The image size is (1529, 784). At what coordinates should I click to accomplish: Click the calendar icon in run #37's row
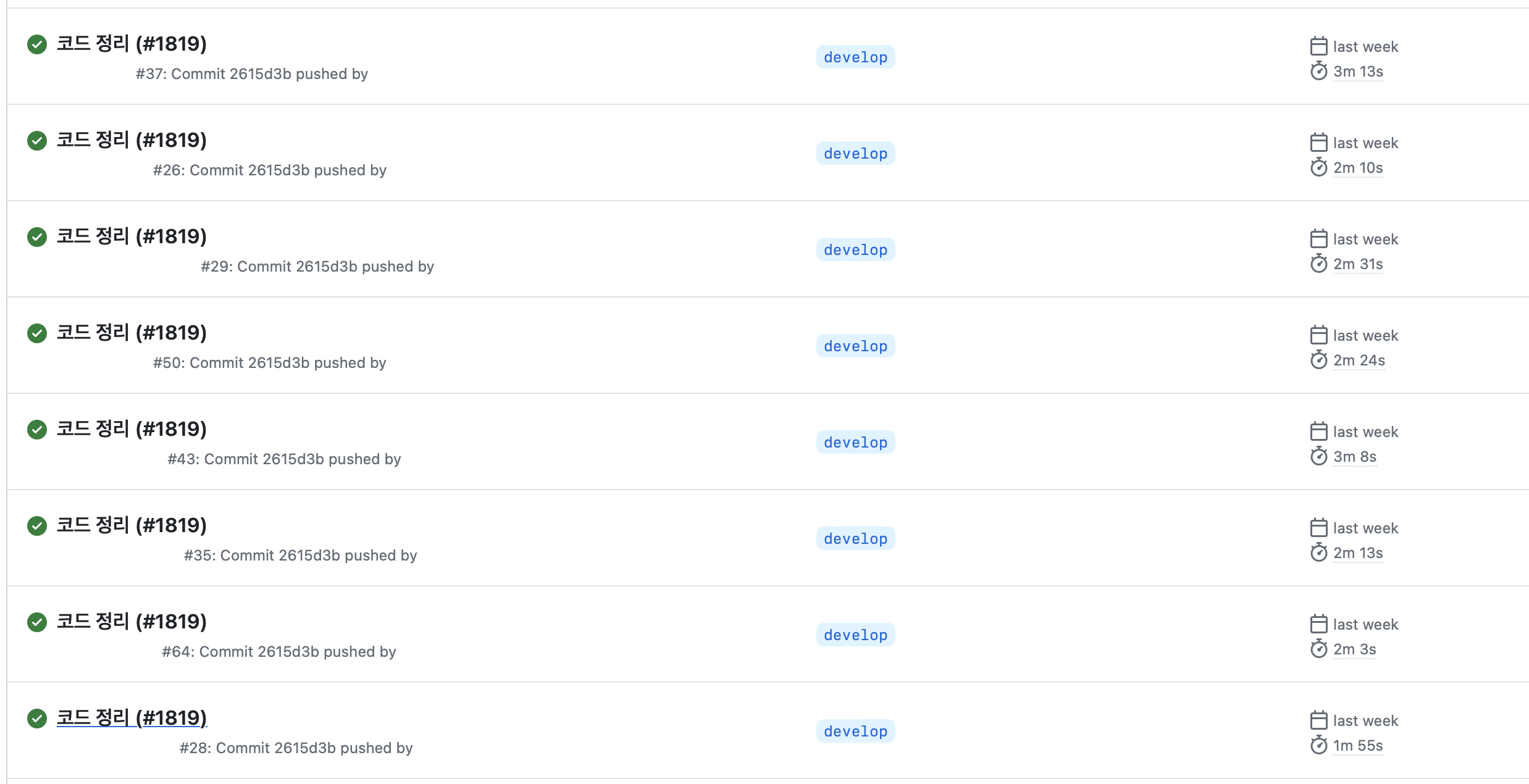pyautogui.click(x=1318, y=46)
